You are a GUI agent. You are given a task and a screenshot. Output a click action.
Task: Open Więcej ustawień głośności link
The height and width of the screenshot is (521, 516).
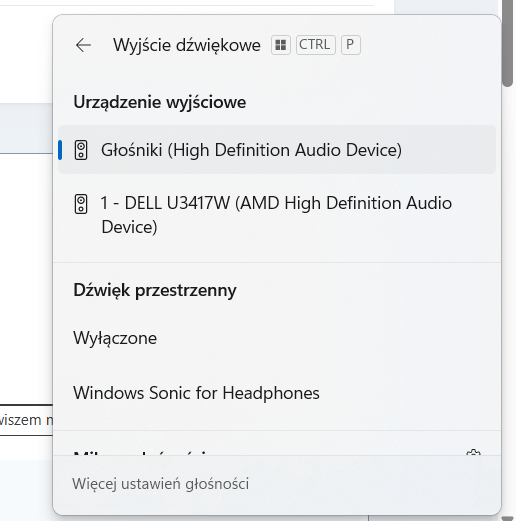(x=161, y=484)
